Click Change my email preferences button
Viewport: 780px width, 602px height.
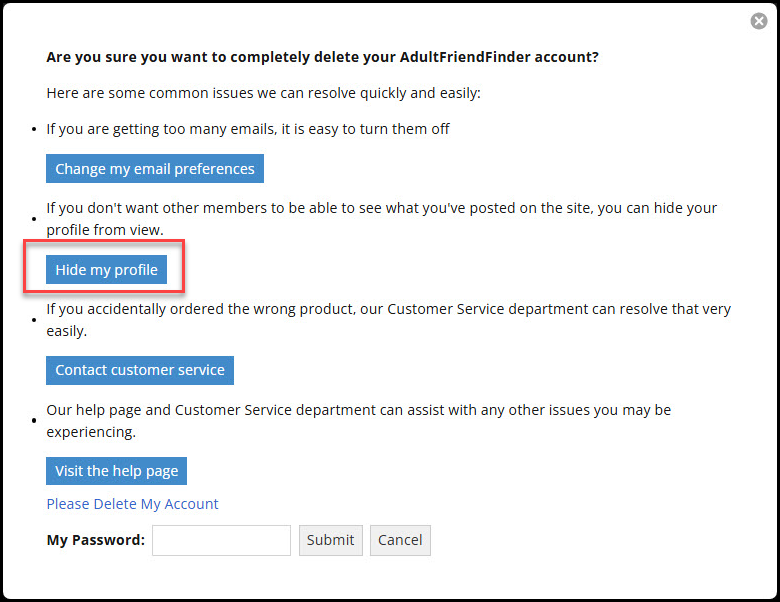155,169
